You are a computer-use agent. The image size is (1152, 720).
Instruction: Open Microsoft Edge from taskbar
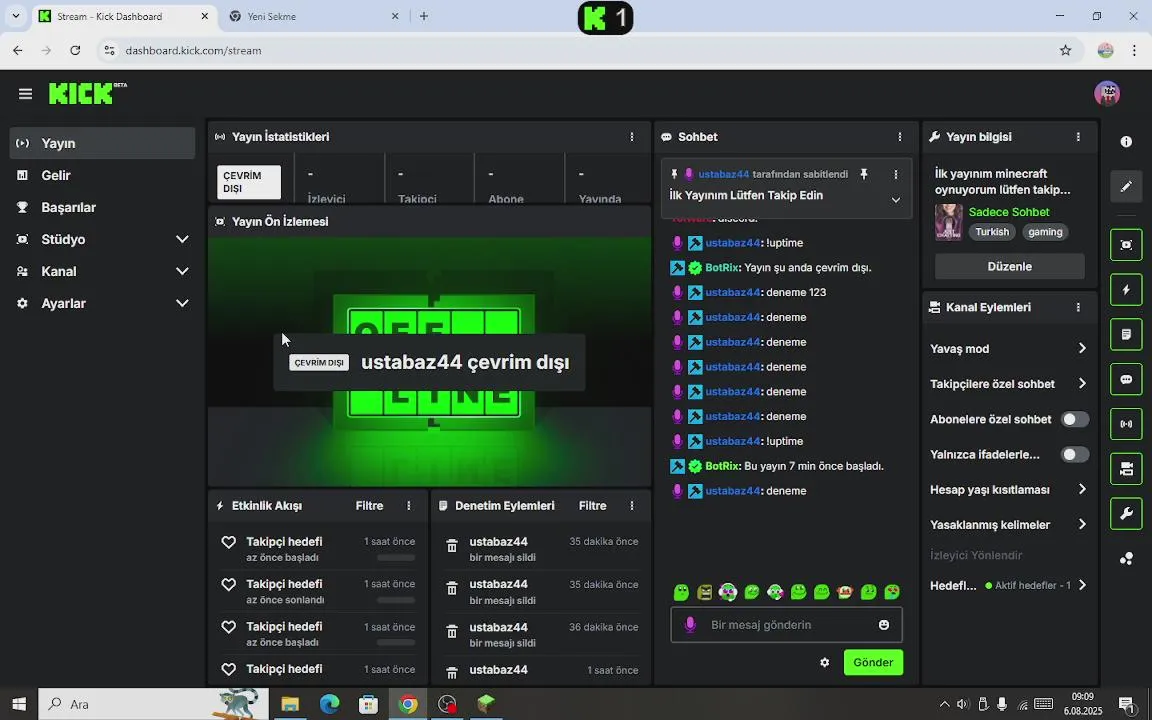329,704
